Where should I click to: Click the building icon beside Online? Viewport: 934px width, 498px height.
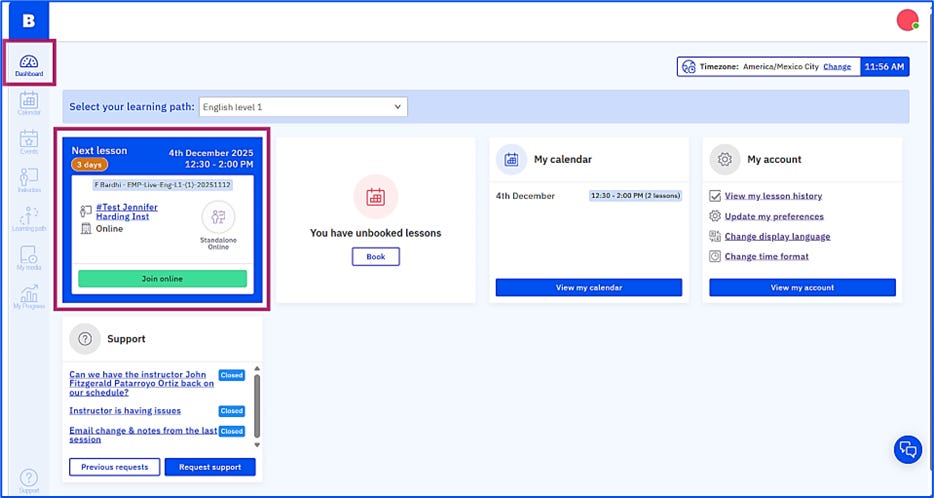point(86,229)
